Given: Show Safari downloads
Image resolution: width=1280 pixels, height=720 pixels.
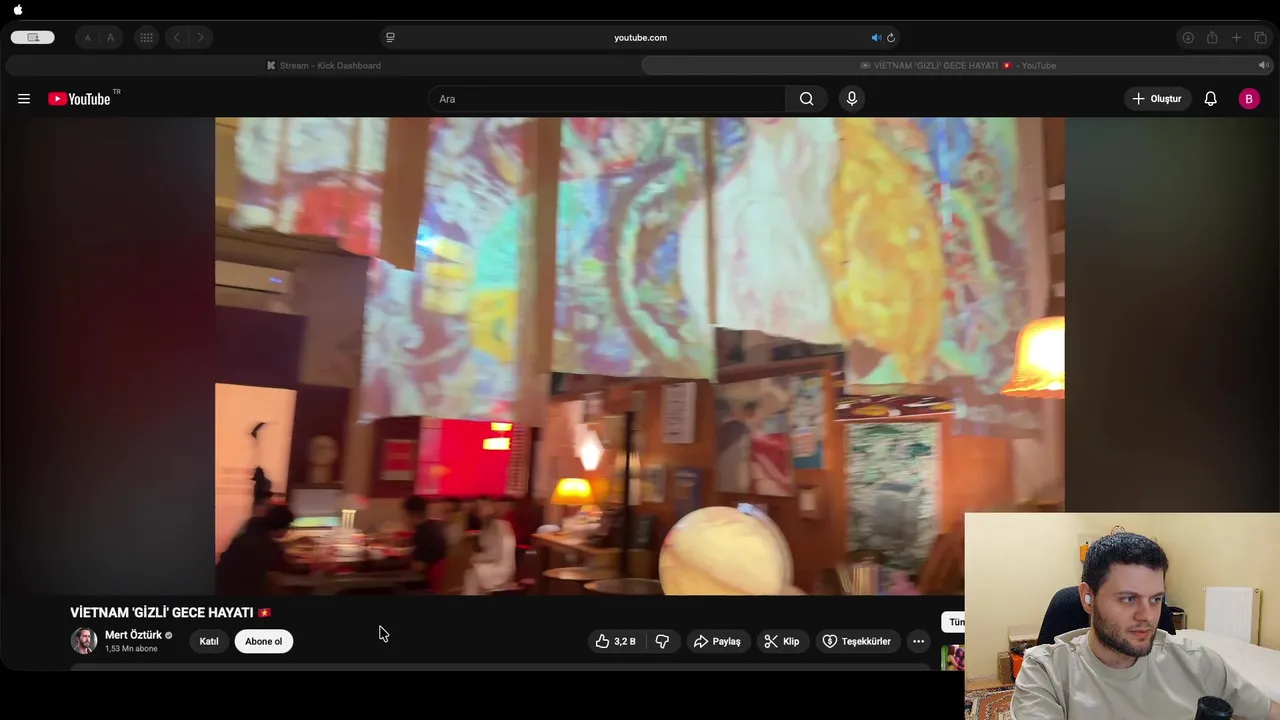Looking at the screenshot, I should 1188,38.
